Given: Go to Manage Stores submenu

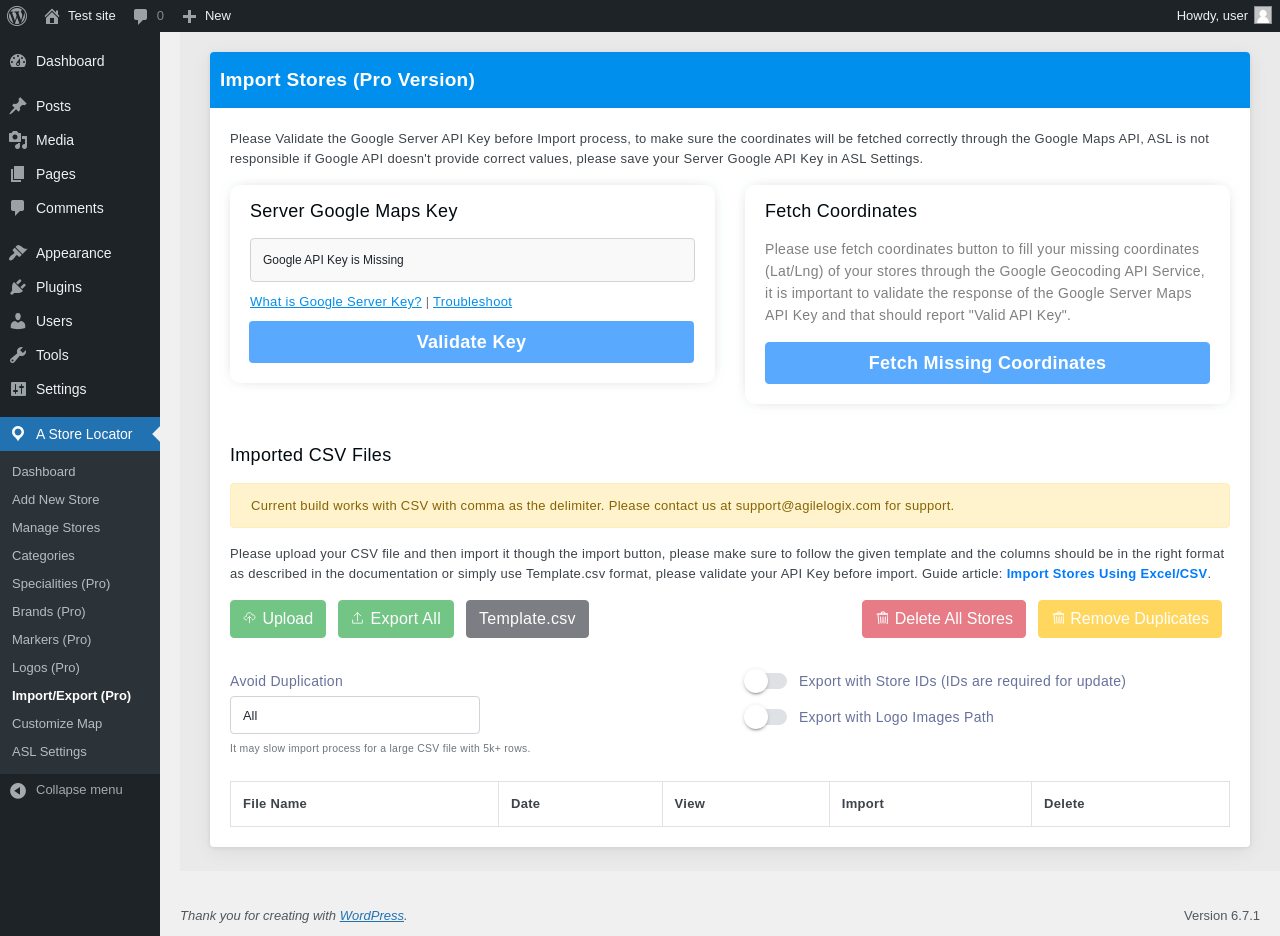Looking at the screenshot, I should (80, 528).
